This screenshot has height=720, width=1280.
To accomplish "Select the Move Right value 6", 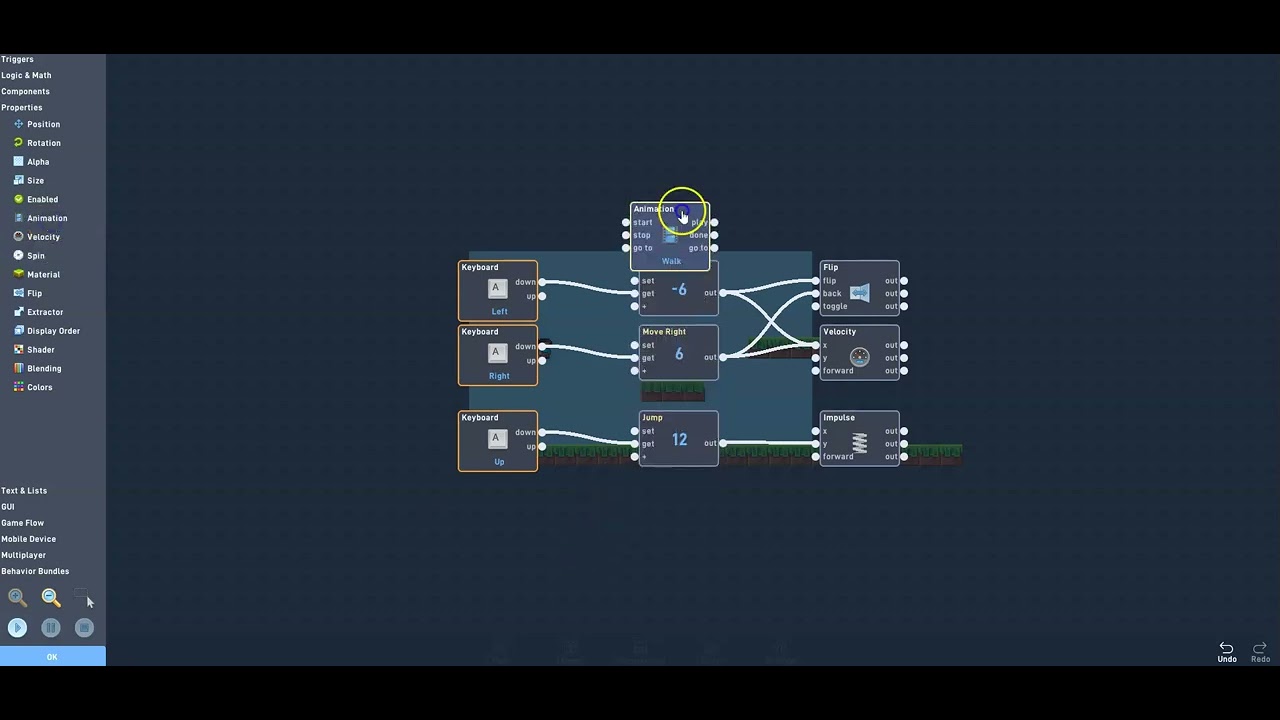I will [679, 354].
